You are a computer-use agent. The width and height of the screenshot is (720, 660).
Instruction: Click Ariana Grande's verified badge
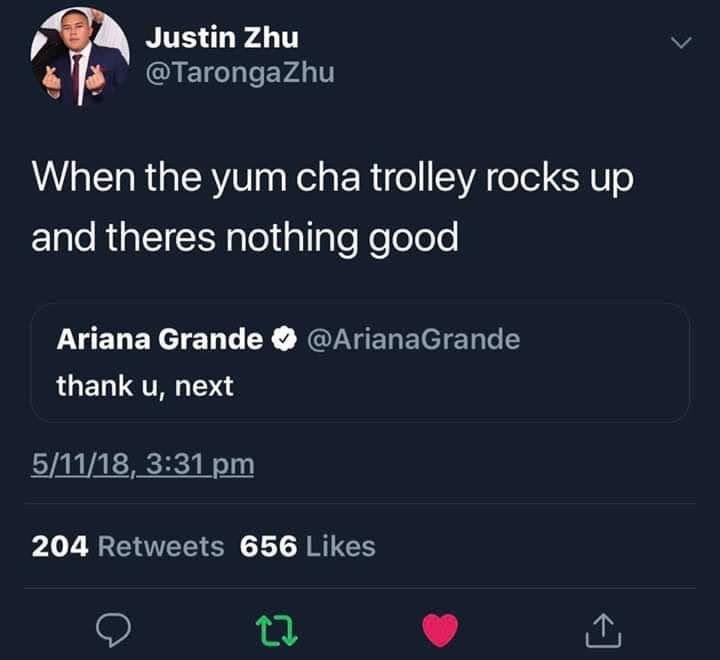click(x=285, y=339)
